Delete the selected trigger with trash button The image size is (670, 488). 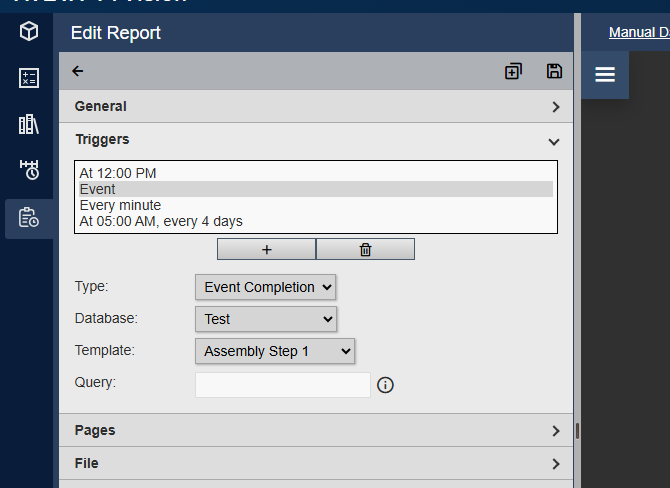(x=365, y=249)
